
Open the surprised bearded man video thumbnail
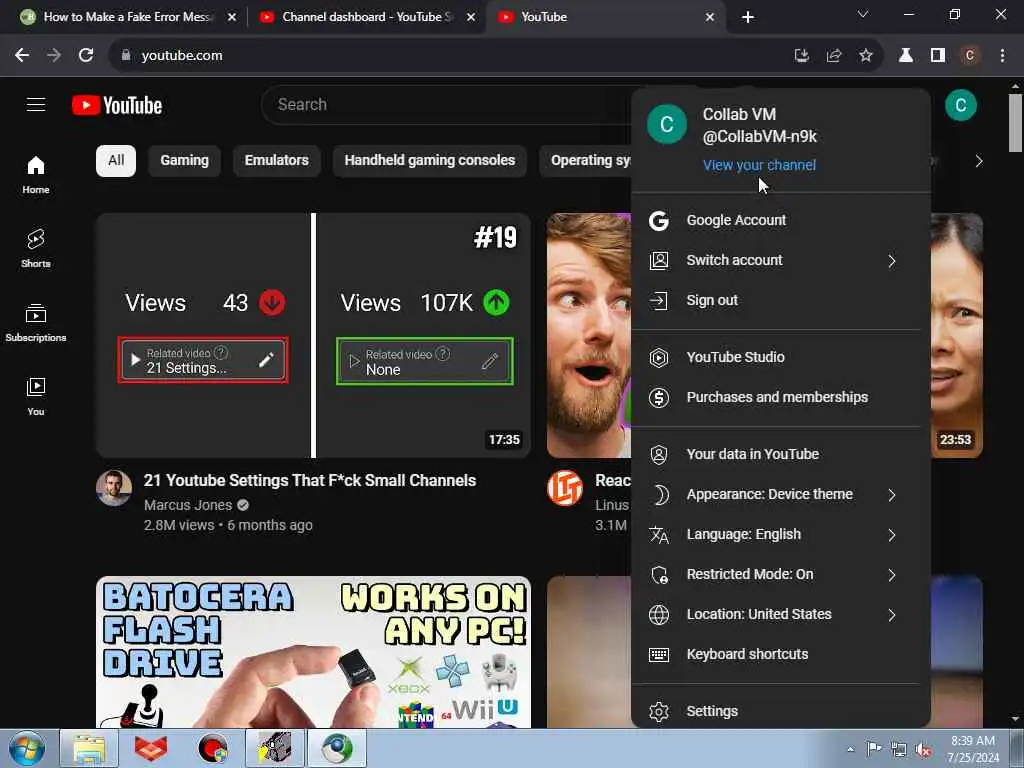[588, 335]
